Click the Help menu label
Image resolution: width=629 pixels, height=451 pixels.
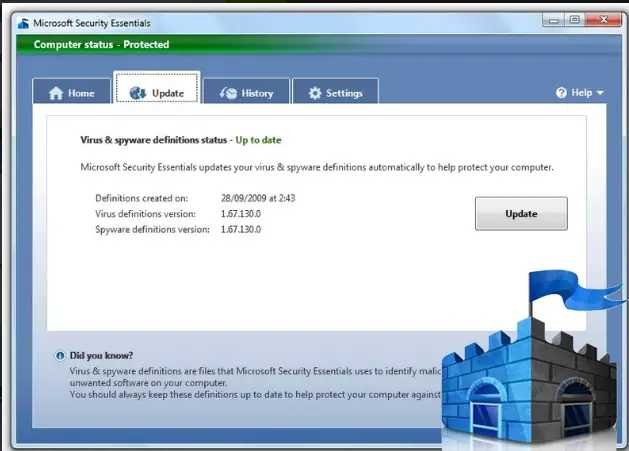pos(582,93)
